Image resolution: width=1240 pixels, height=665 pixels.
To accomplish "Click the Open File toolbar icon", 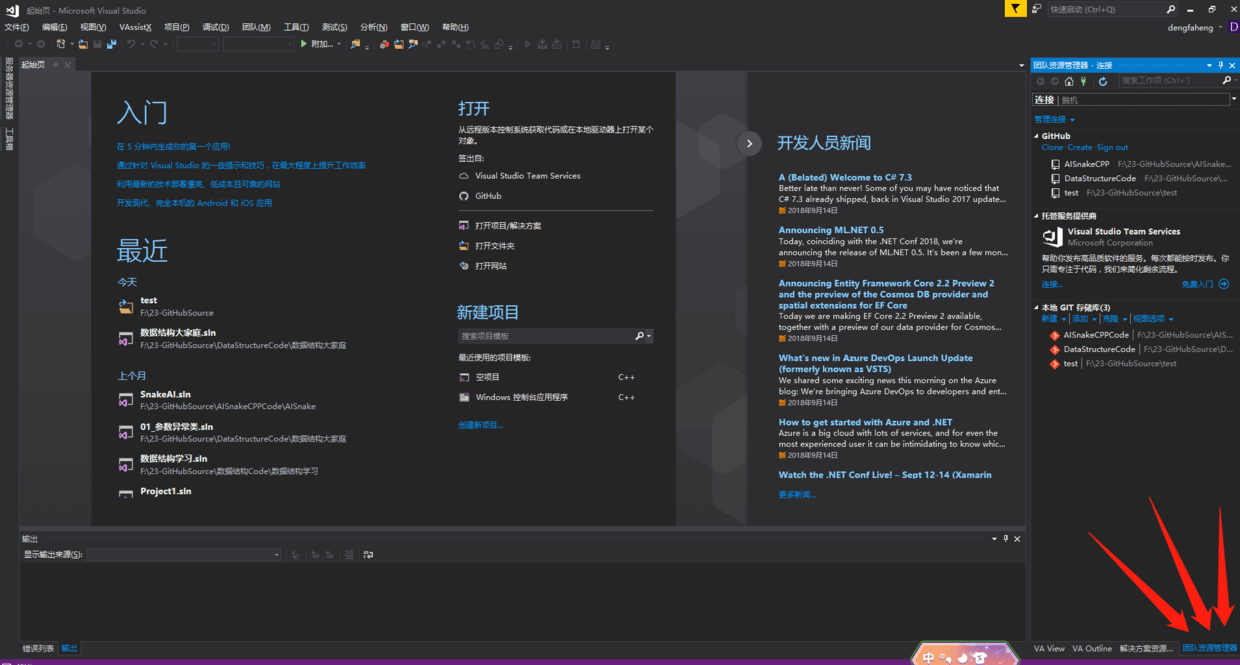I will click(82, 44).
